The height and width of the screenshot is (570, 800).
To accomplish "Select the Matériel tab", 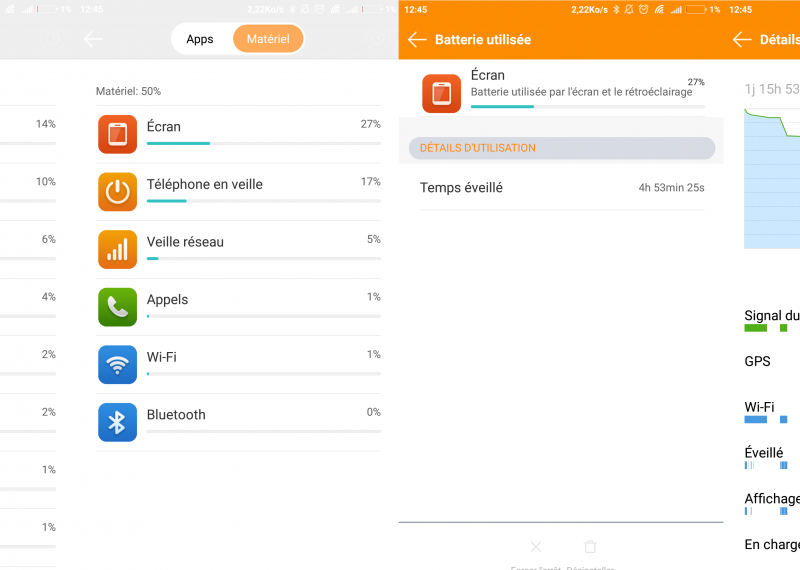I will (x=268, y=39).
